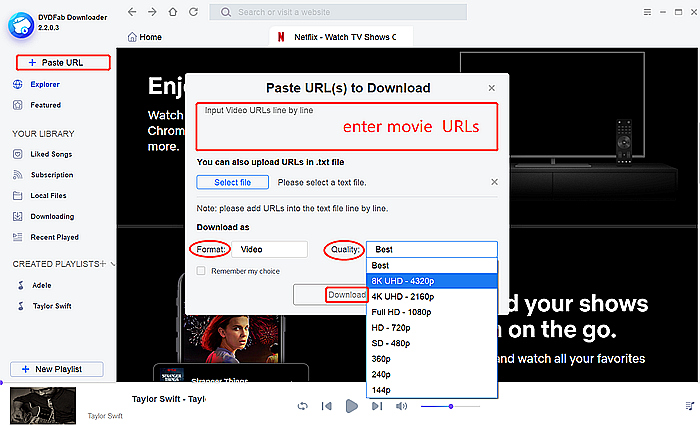Click the Paste URL button in sidebar
700x425 pixels.
pyautogui.click(x=61, y=63)
